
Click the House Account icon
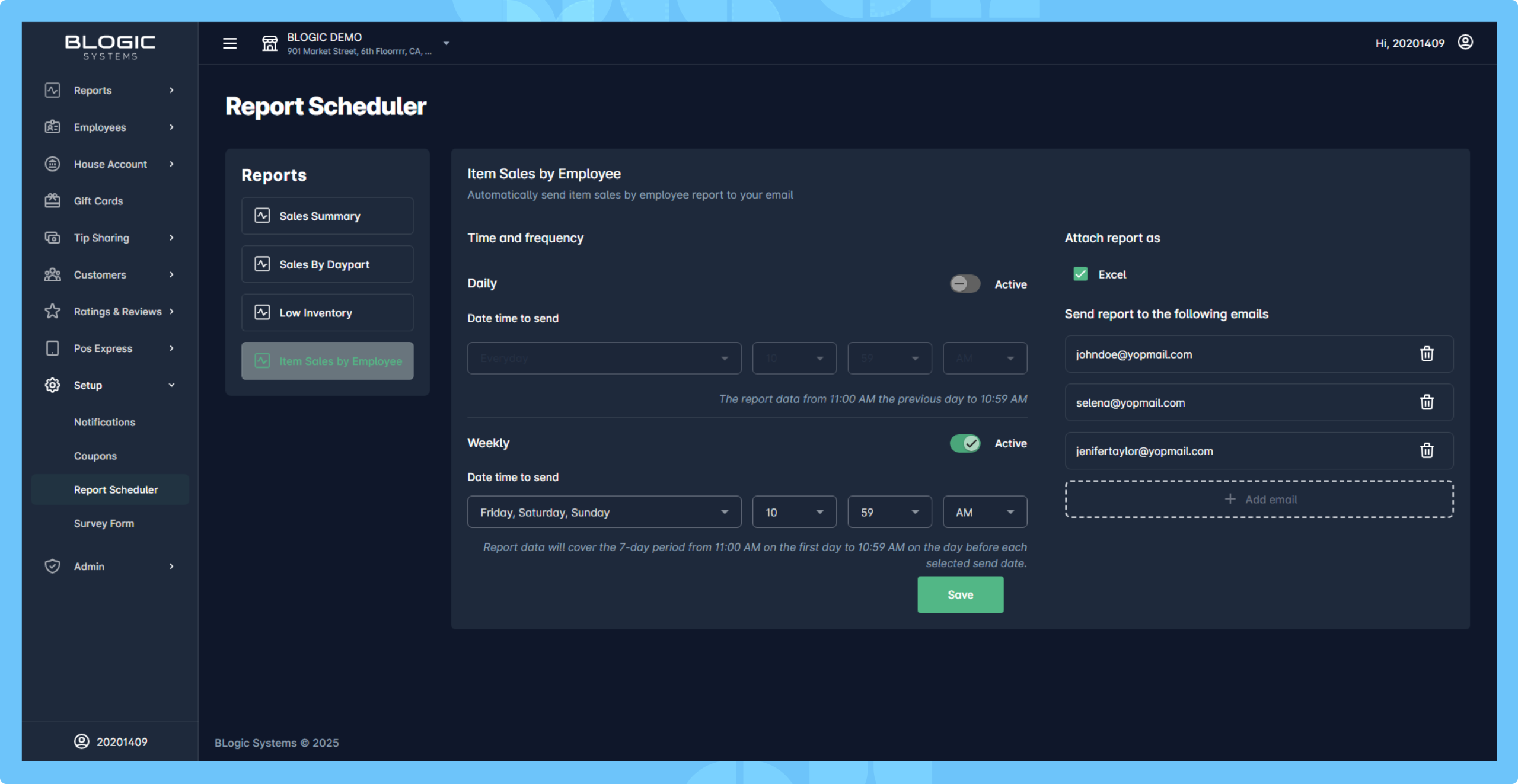pyautogui.click(x=52, y=164)
